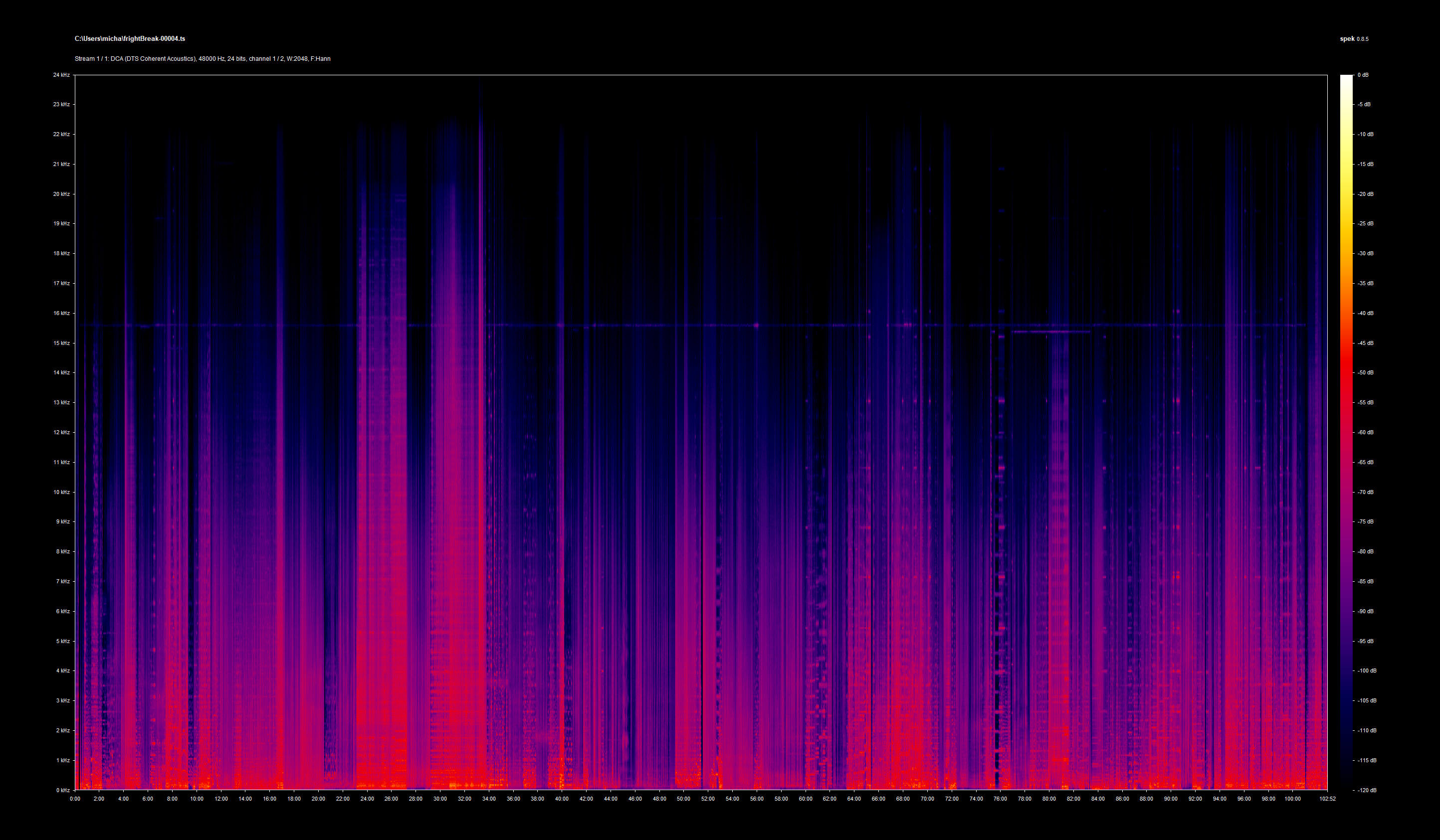Click the 0:00 time axis marker
Viewport: 1440px width, 840px height.
pyautogui.click(x=75, y=799)
